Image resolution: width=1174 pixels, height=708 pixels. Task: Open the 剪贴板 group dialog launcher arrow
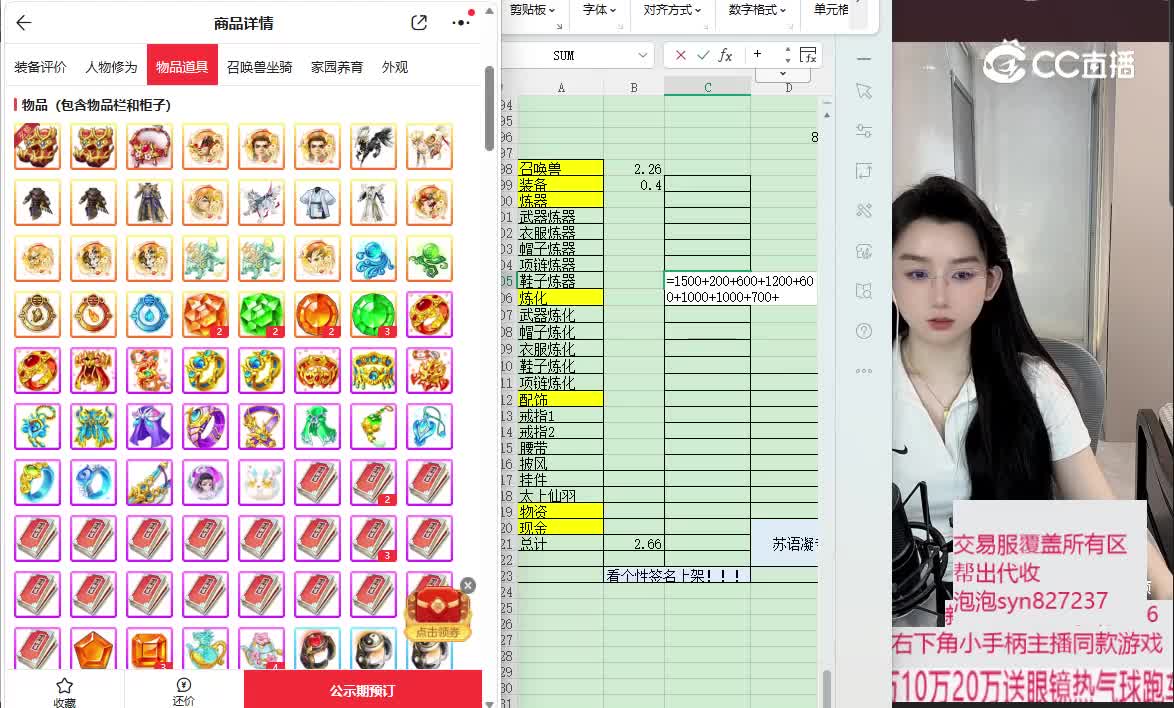pos(559,26)
